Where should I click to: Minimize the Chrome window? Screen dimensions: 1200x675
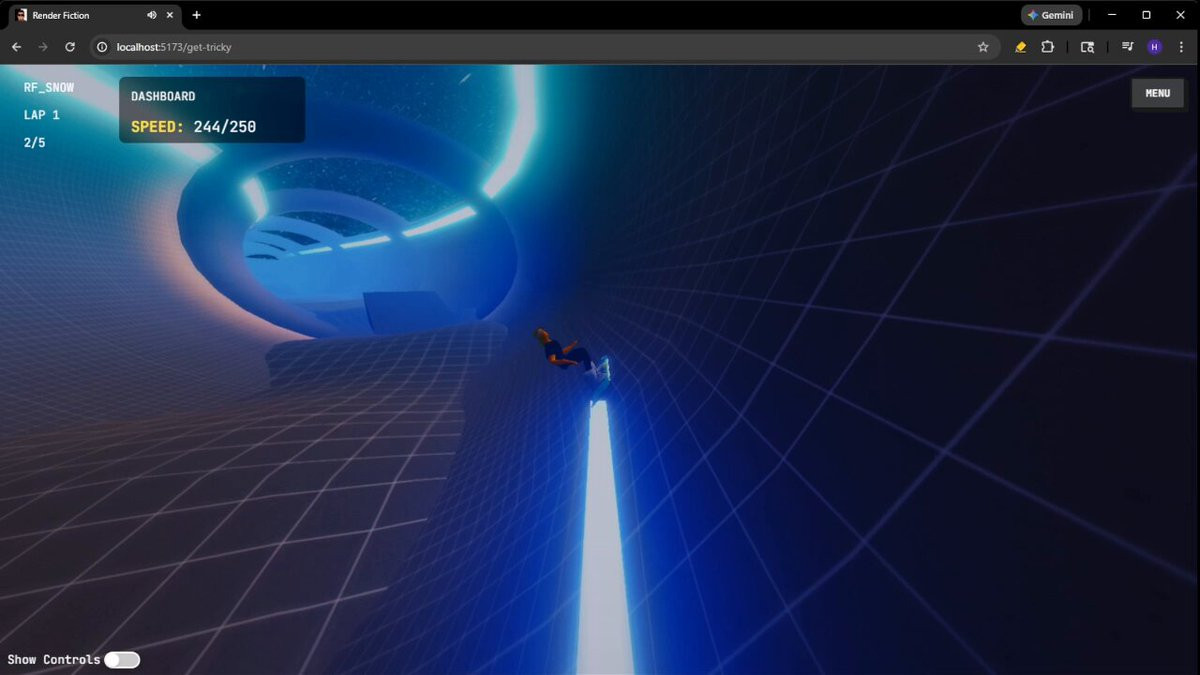click(x=1112, y=15)
